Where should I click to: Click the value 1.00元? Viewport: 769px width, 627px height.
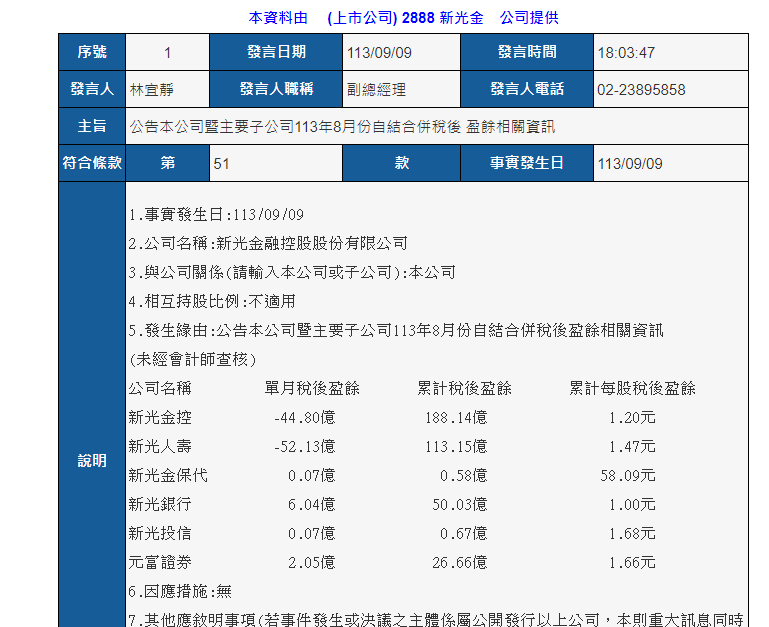pos(632,504)
